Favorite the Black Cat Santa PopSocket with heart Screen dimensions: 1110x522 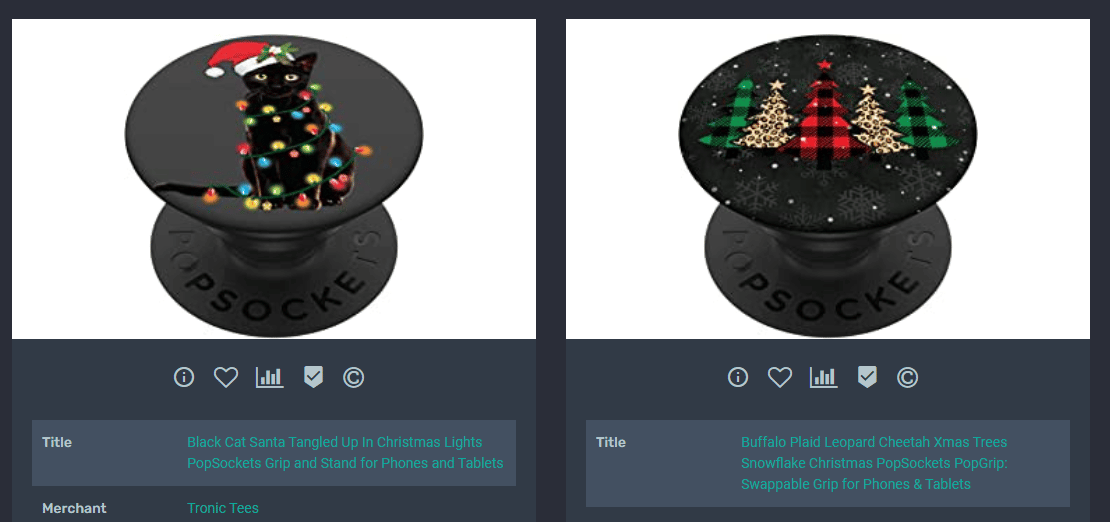226,378
